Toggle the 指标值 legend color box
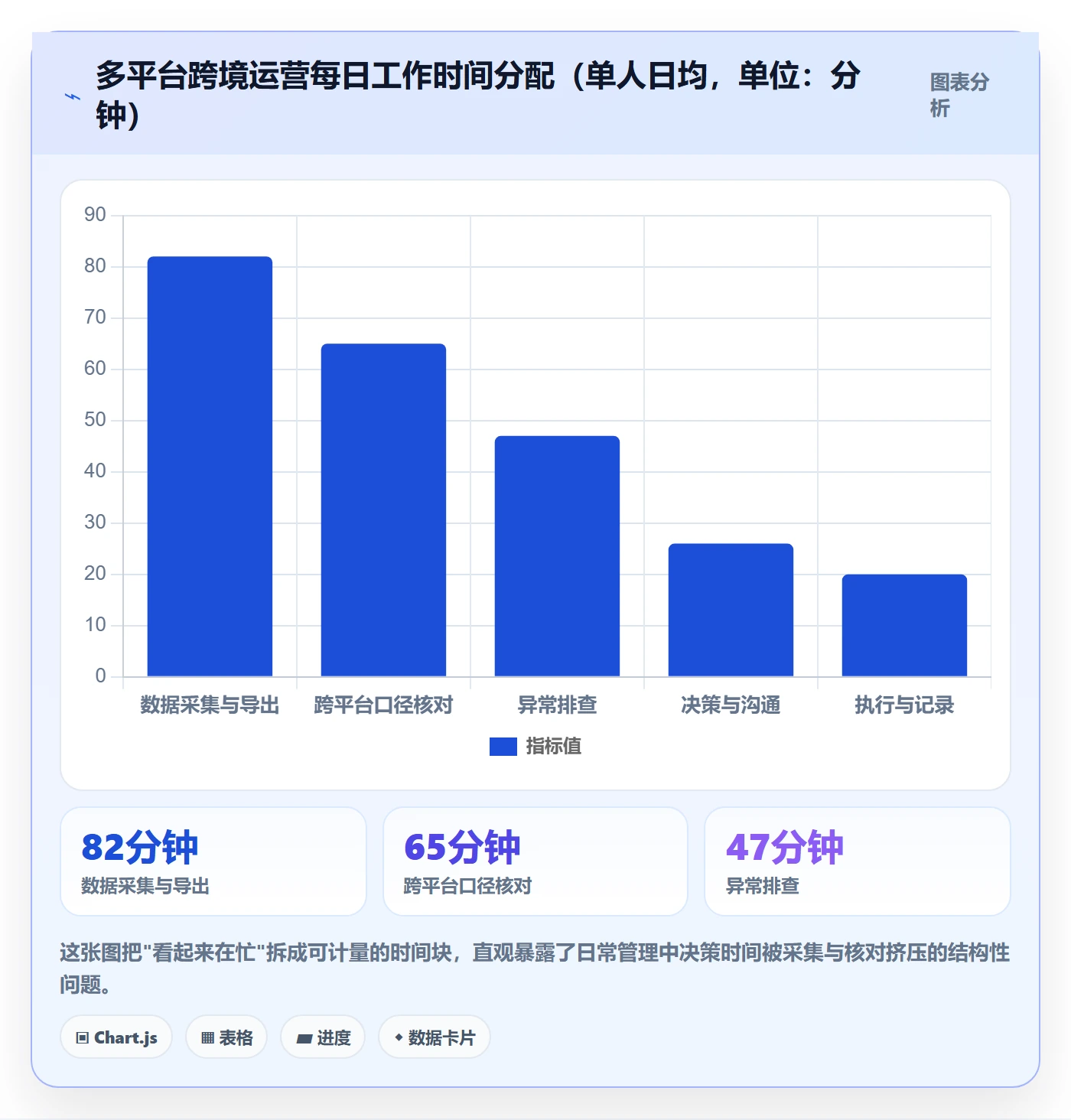Image resolution: width=1071 pixels, height=1120 pixels. pos(503,747)
